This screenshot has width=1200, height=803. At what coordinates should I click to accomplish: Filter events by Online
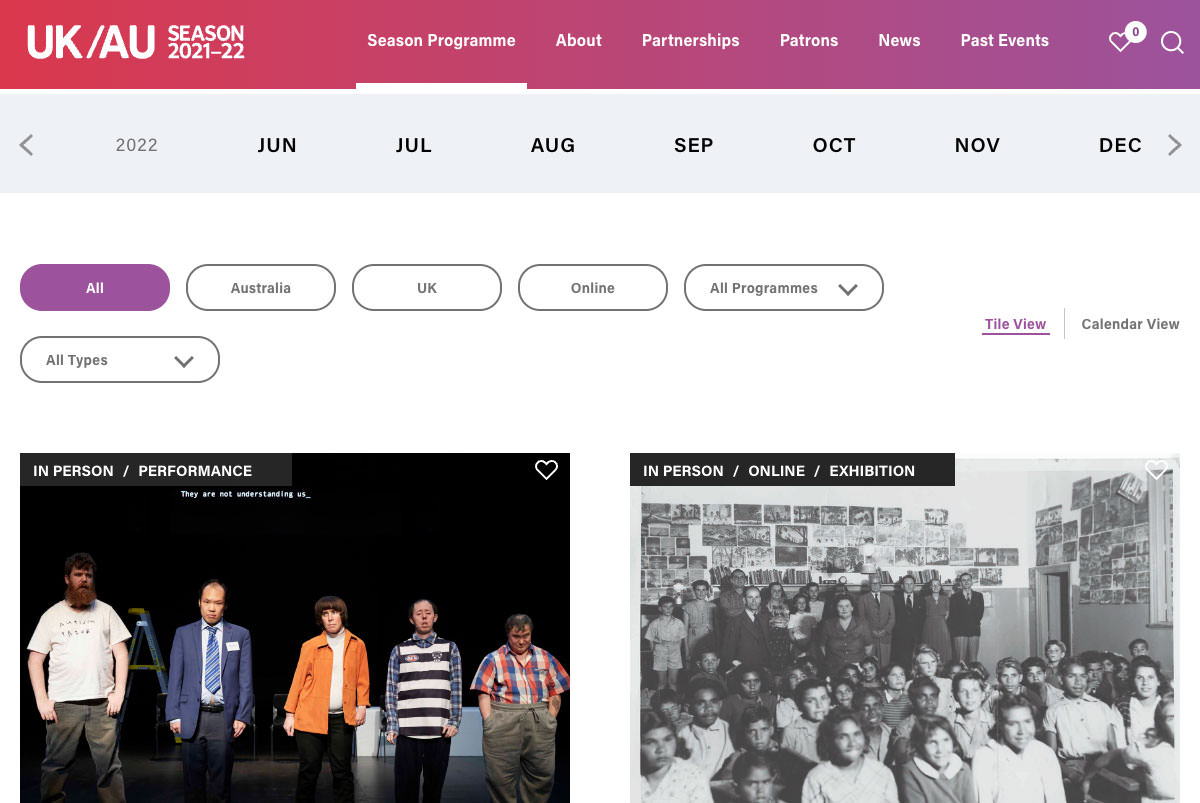(593, 288)
